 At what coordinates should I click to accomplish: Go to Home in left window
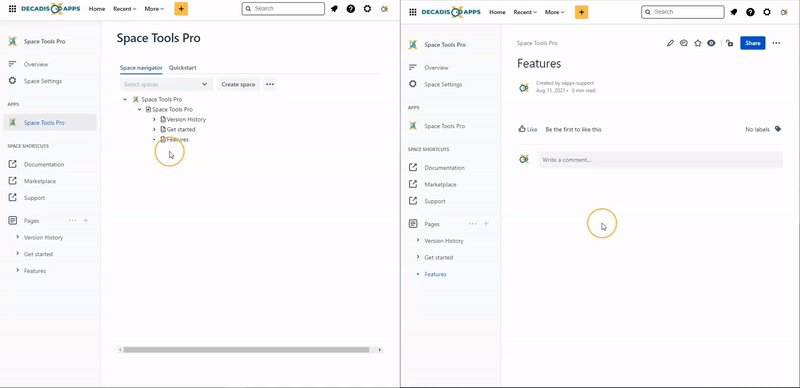[97, 9]
